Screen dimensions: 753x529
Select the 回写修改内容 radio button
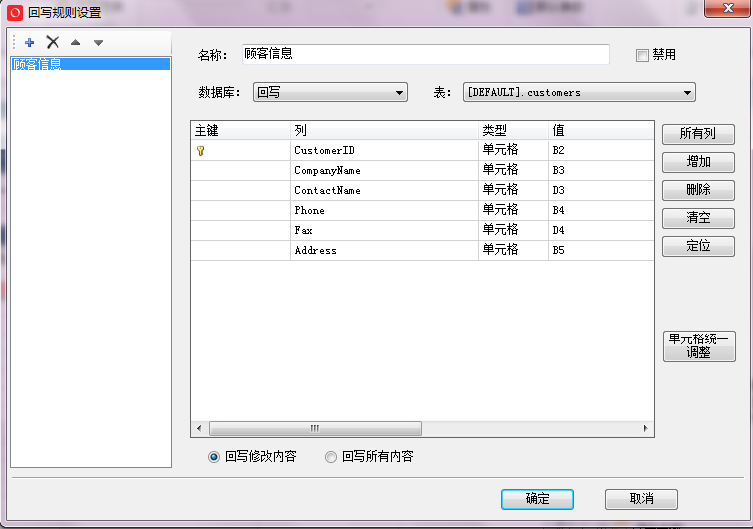coord(214,457)
